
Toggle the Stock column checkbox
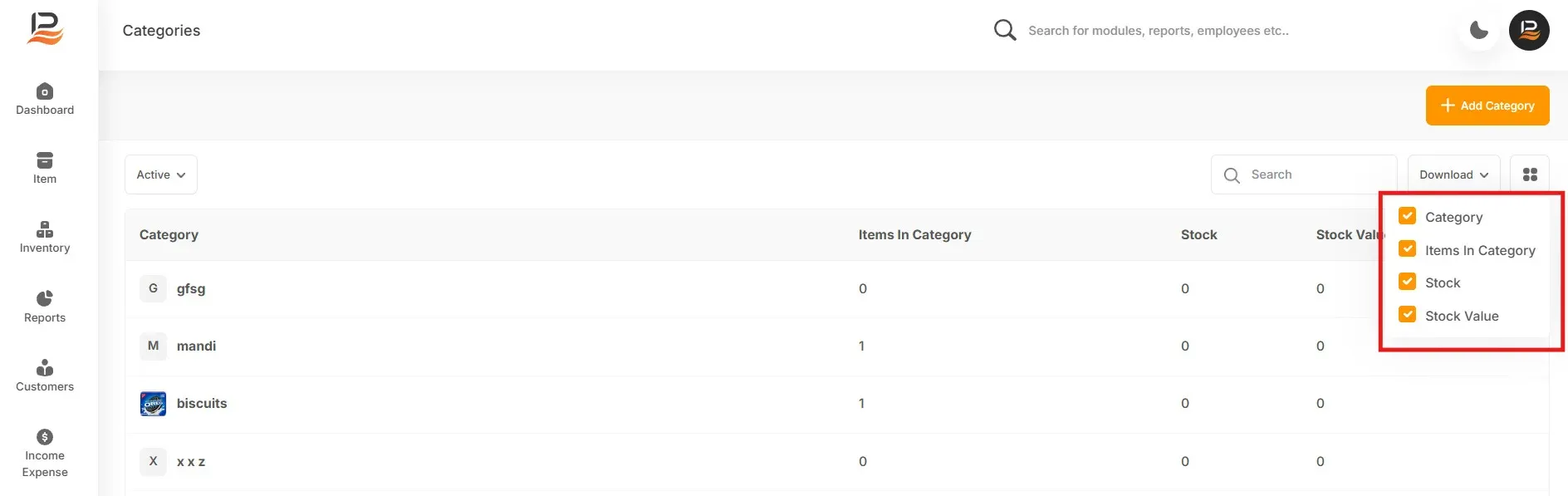pos(1407,282)
